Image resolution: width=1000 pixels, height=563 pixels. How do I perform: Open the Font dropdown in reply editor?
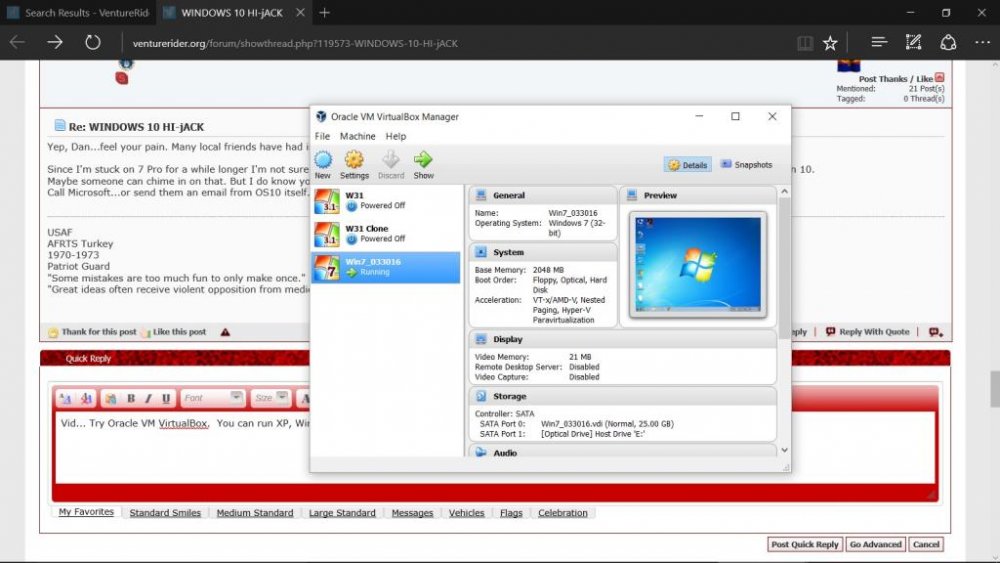click(x=213, y=398)
